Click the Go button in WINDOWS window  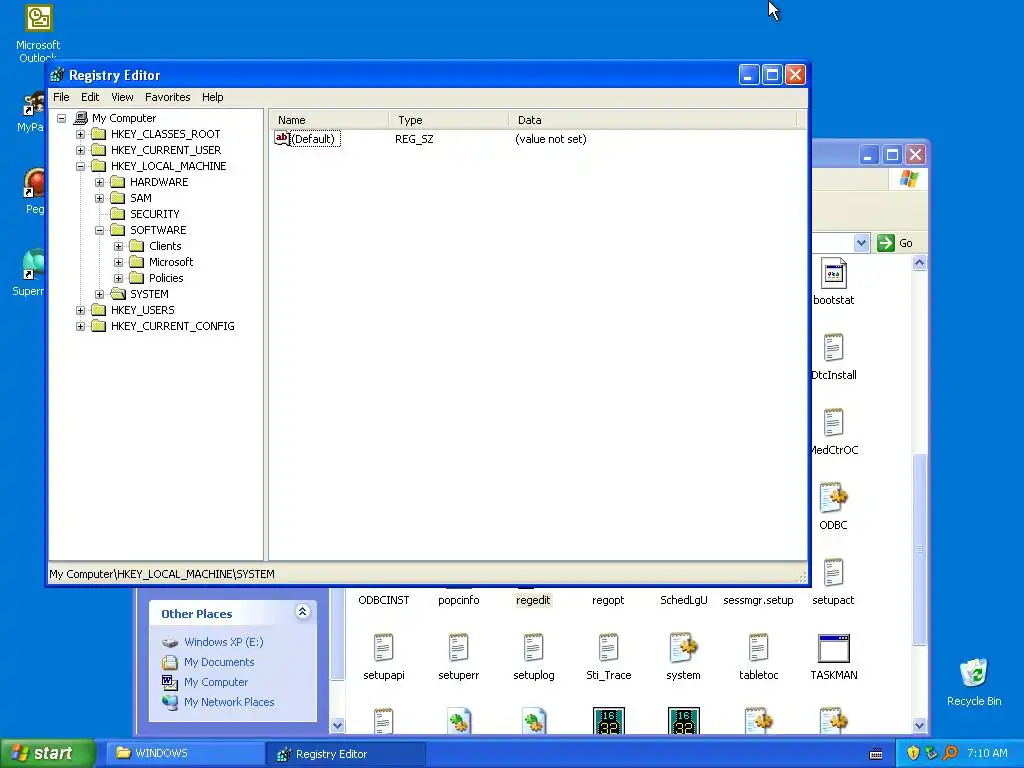895,243
